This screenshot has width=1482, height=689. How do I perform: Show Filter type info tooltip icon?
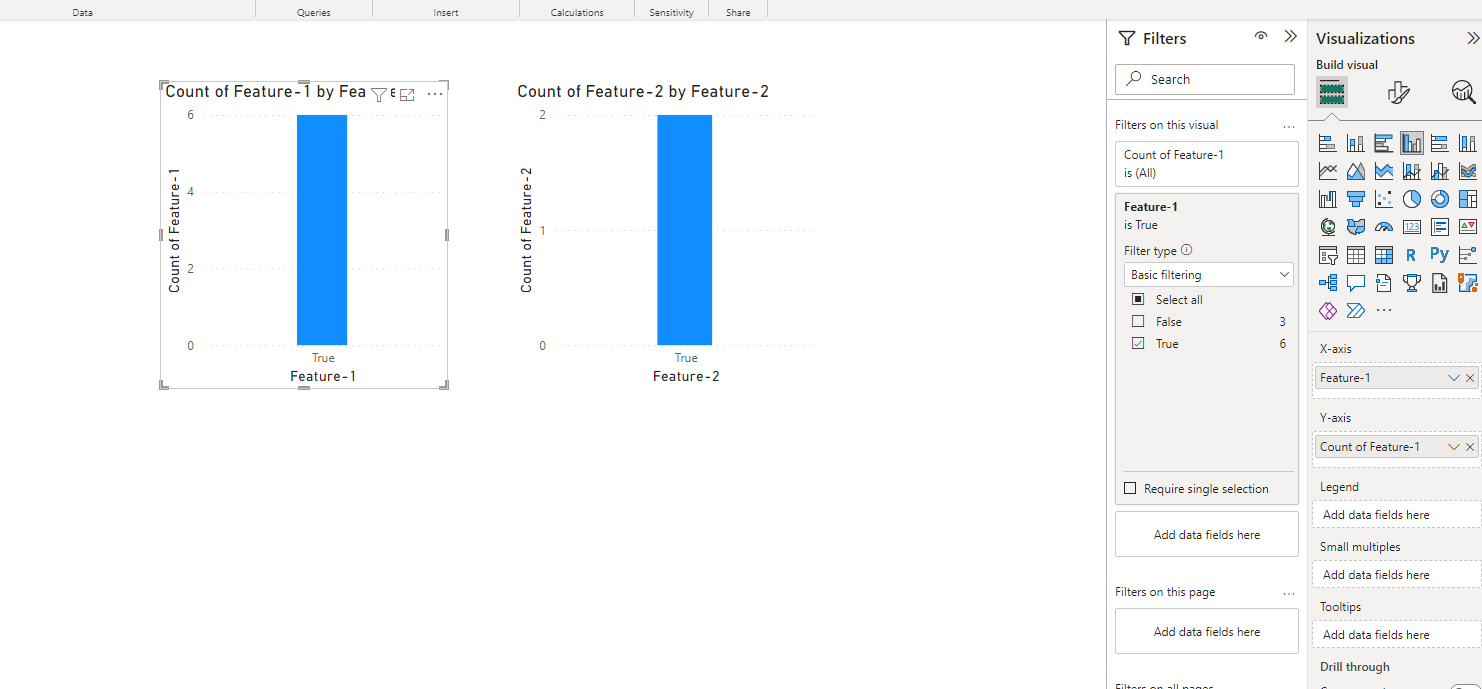(x=1187, y=251)
